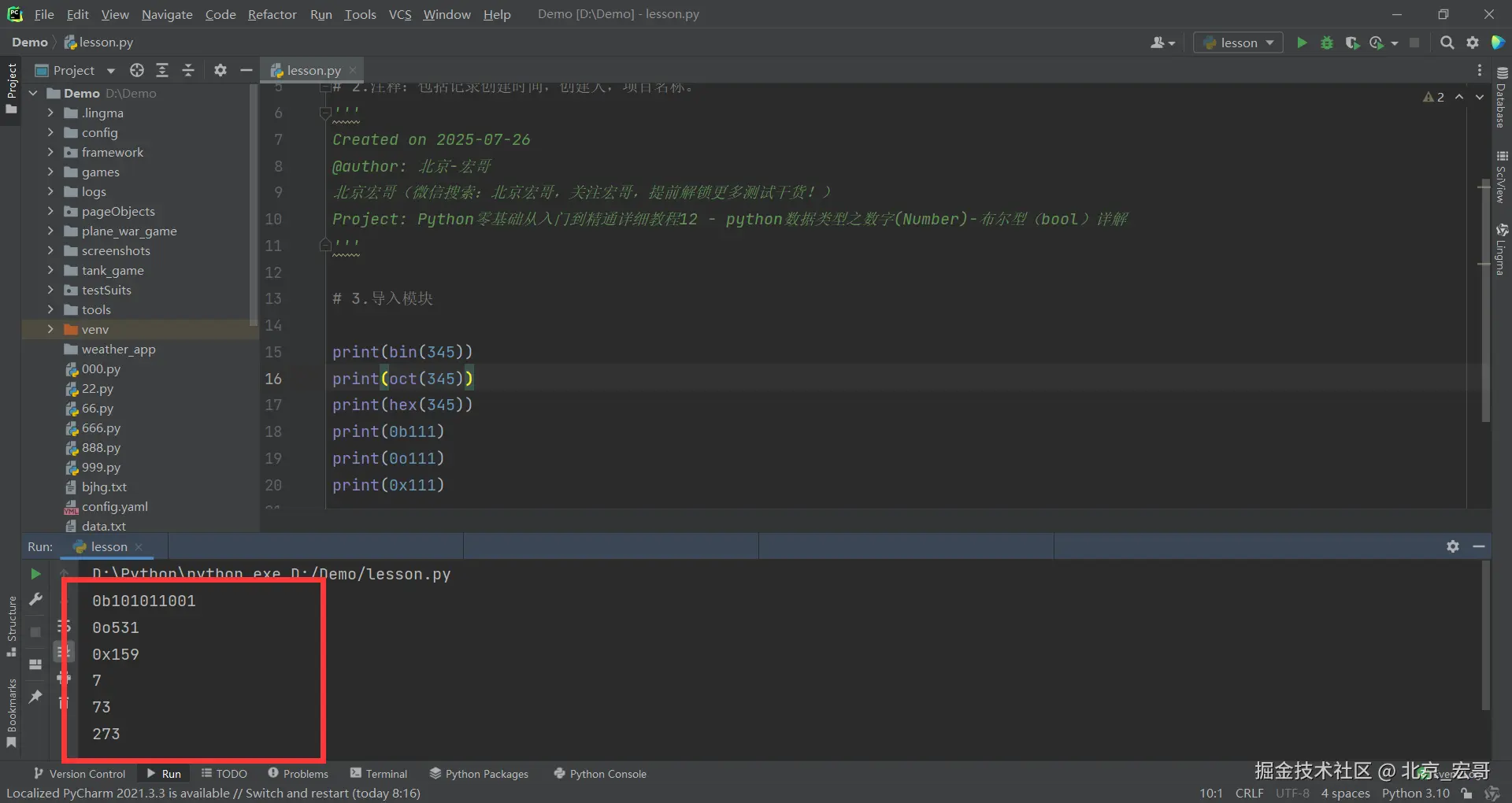Go to next highlighted warning arrow
The image size is (1512, 803).
coord(1479,97)
